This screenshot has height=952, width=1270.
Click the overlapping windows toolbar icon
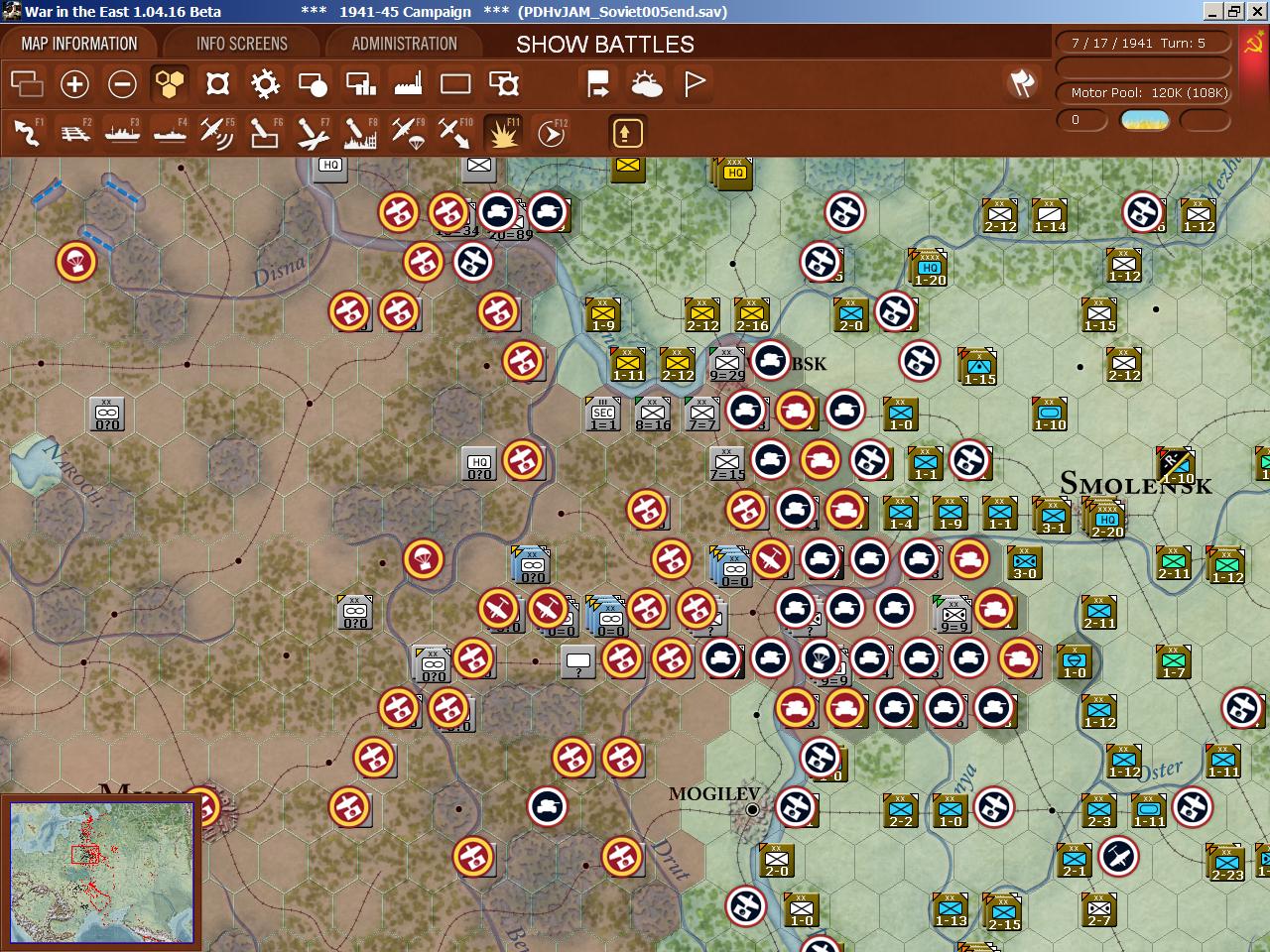(x=27, y=84)
